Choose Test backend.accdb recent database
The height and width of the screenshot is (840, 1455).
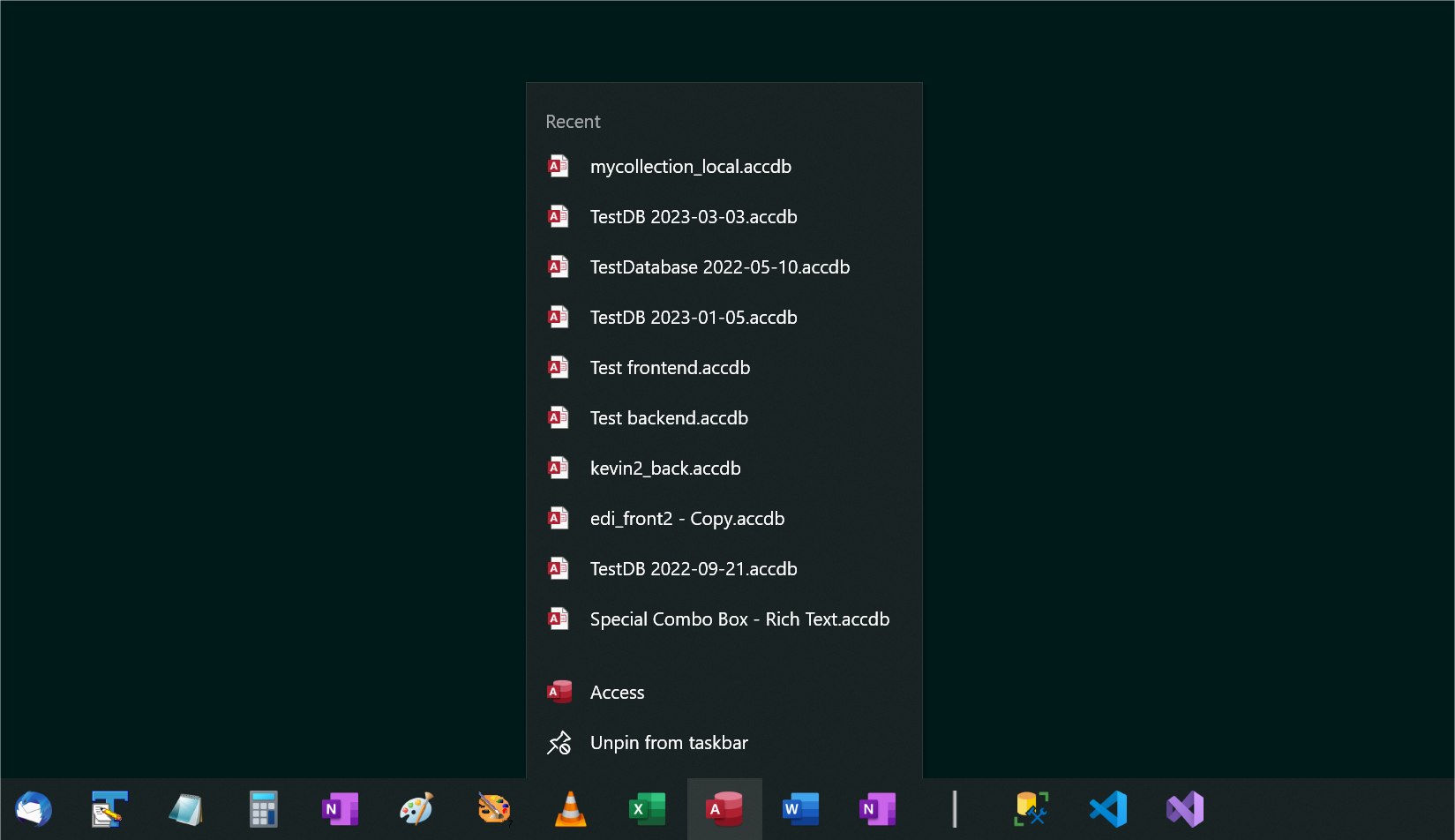[x=669, y=418]
